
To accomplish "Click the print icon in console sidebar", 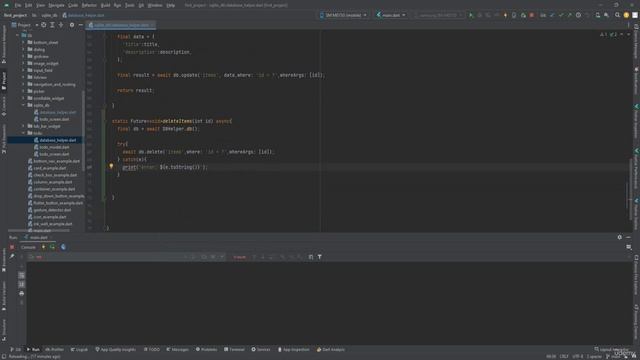I will tap(22, 293).
